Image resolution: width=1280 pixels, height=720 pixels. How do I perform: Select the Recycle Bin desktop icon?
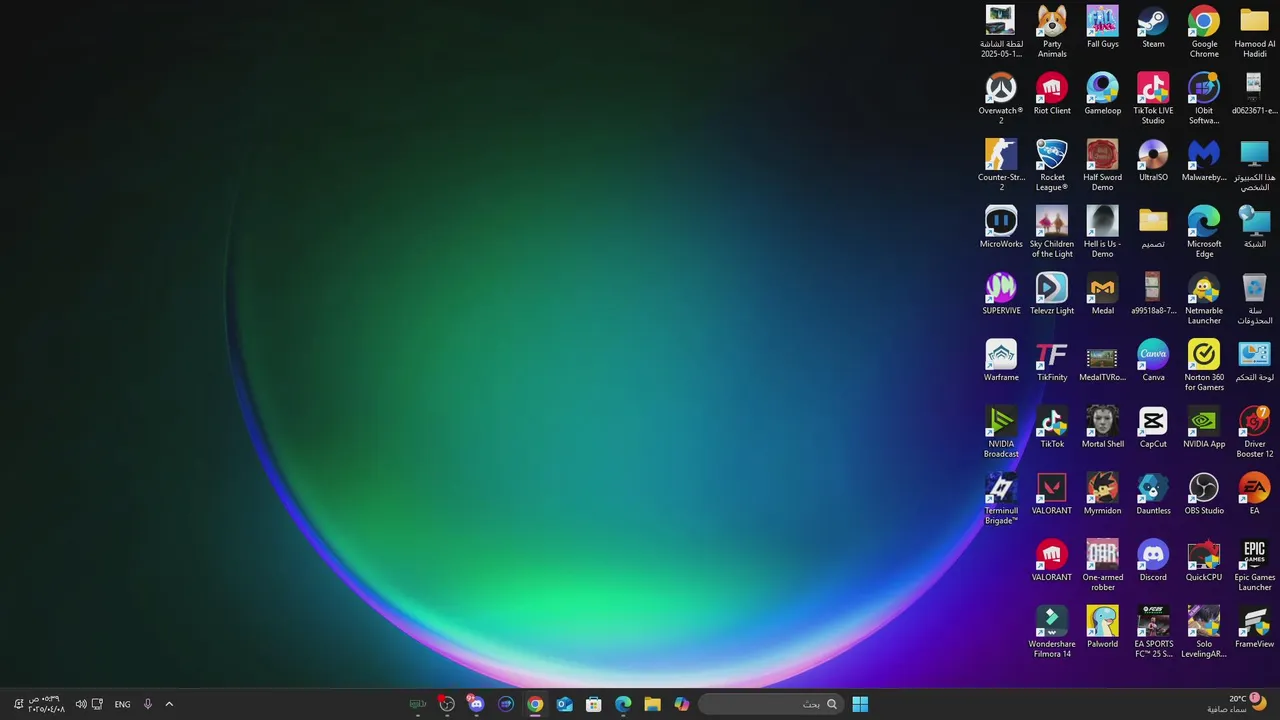[x=1254, y=298]
